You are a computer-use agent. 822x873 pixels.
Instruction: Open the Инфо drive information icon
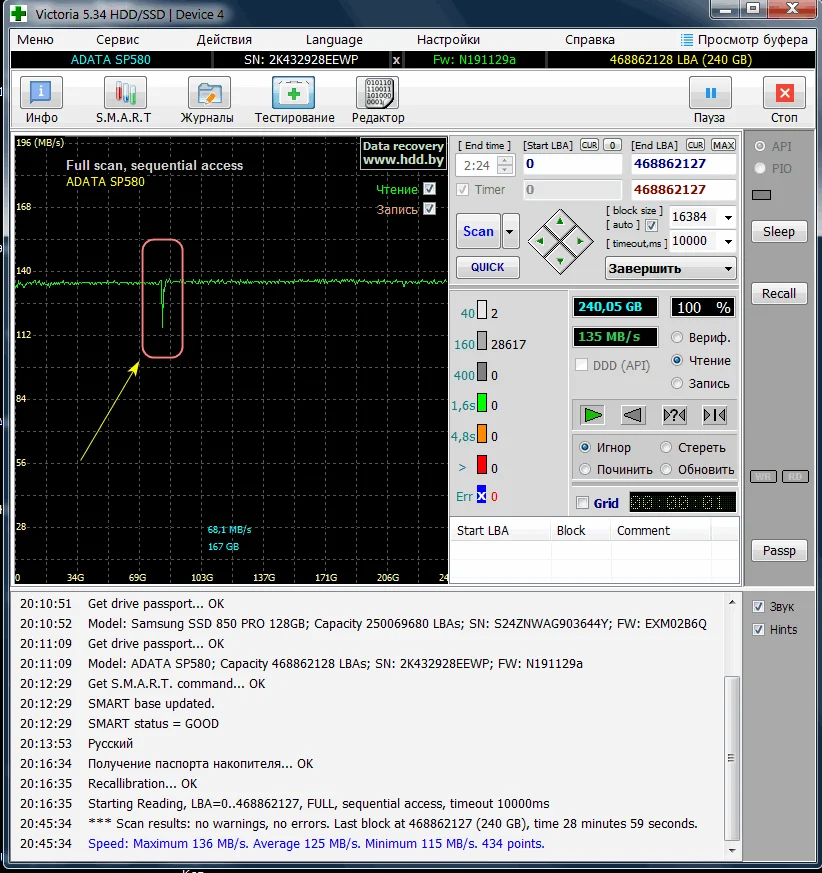tap(41, 93)
